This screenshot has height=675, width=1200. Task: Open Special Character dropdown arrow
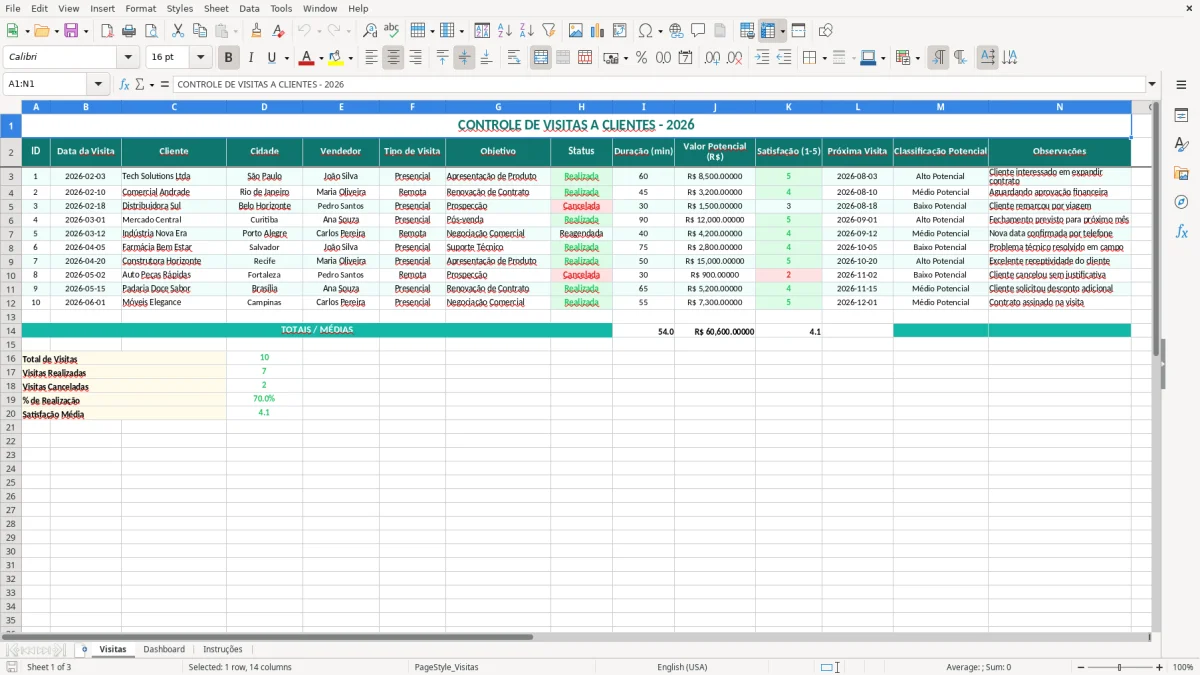(x=661, y=31)
